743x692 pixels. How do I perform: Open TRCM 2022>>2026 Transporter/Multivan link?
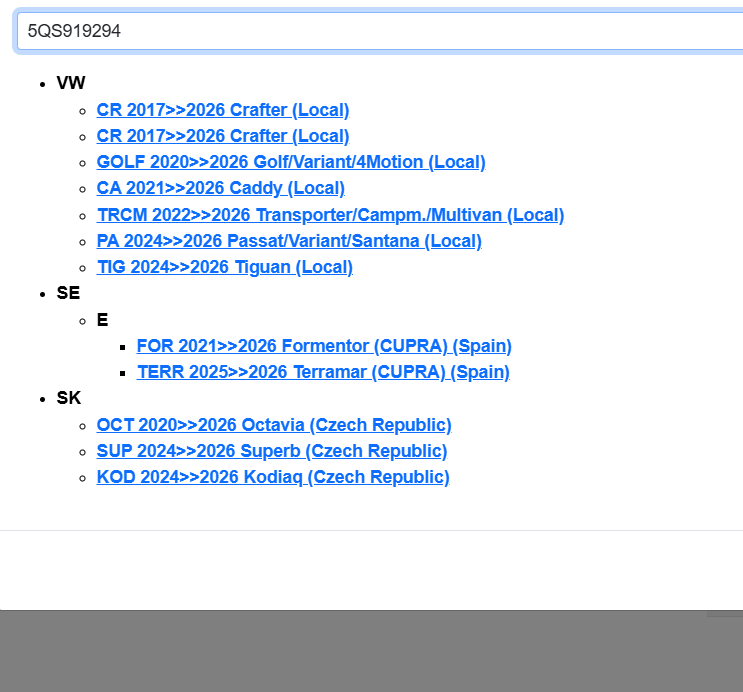point(330,215)
